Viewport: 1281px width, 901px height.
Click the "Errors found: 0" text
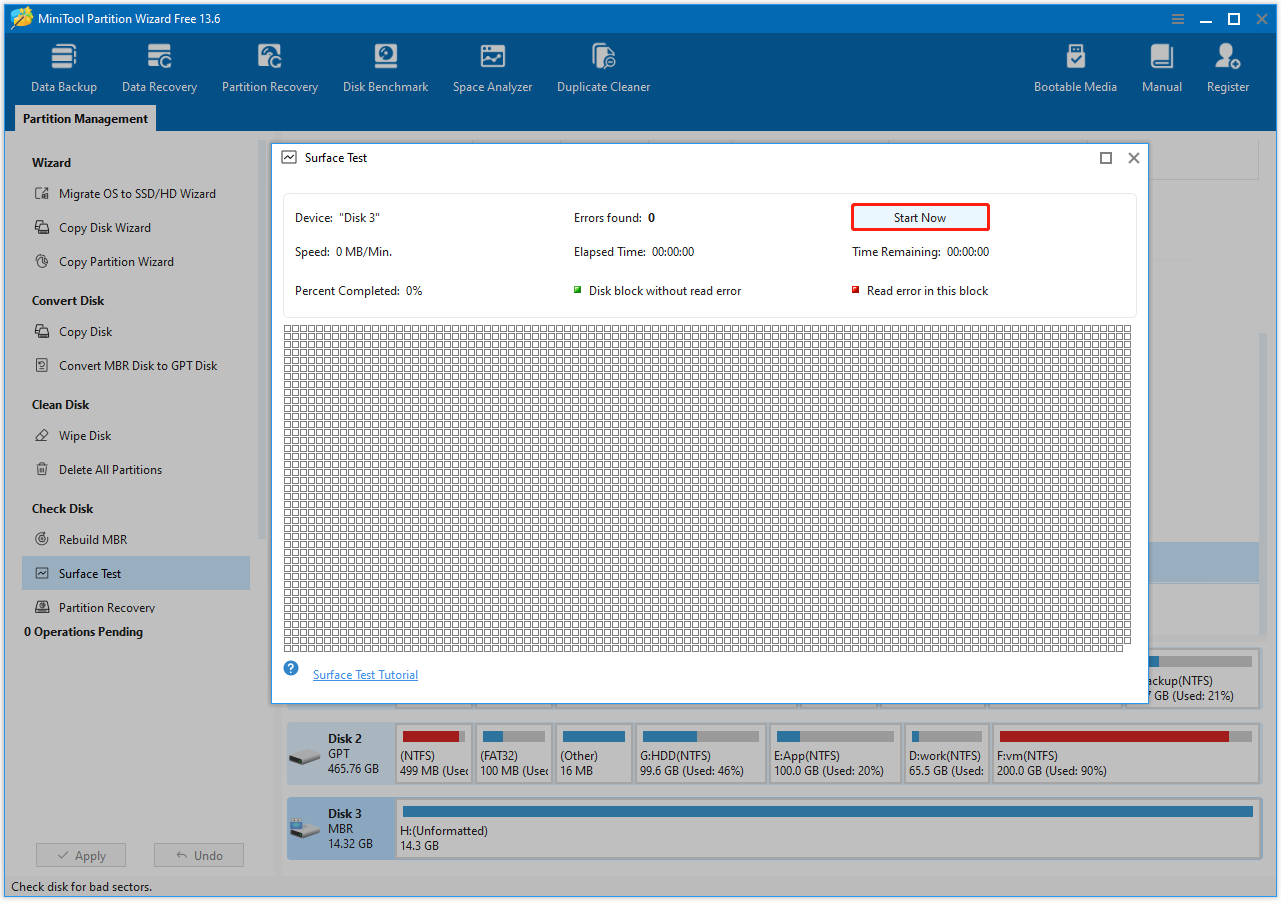[614, 218]
